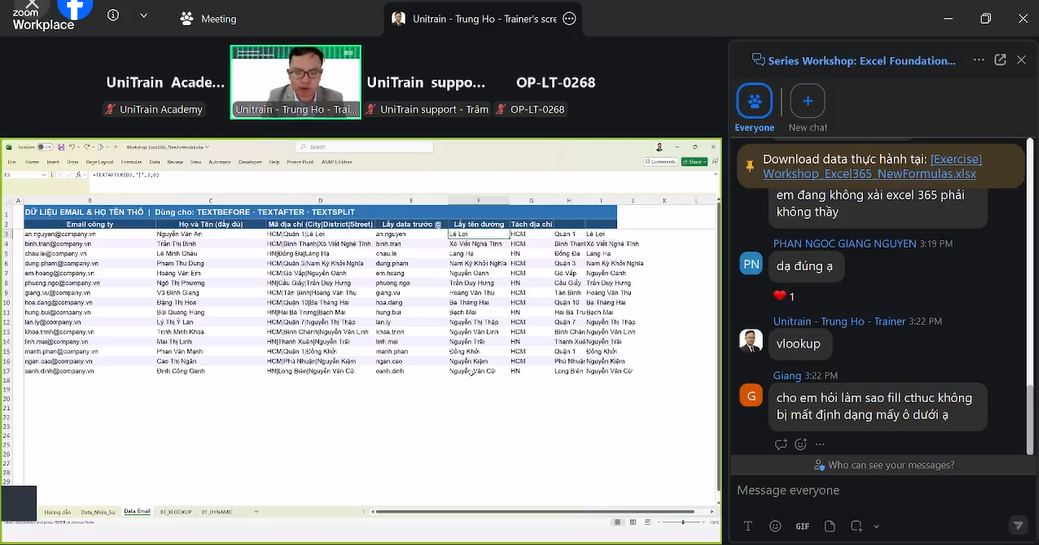Select cell with 'an.nguyen@company.vn'
Image resolution: width=1039 pixels, height=545 pixels.
coord(89,234)
